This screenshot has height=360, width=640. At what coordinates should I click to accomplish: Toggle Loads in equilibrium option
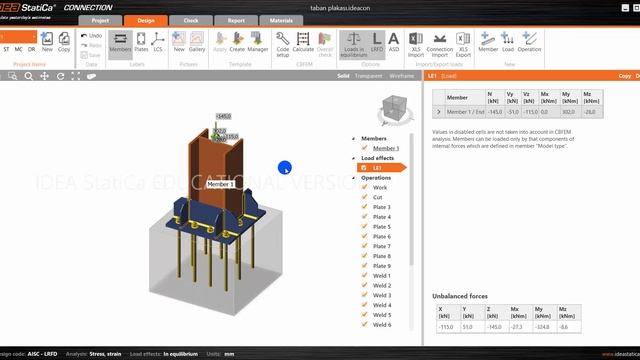(x=353, y=45)
